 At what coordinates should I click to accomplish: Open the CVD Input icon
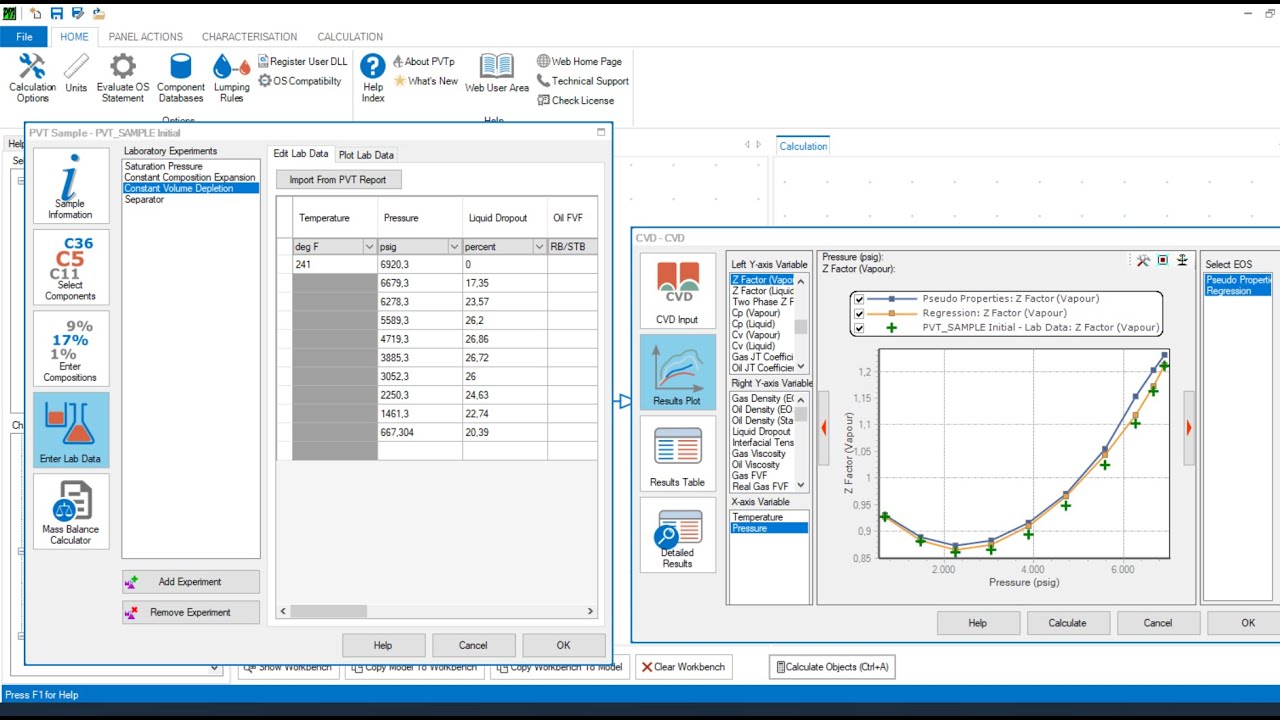coord(677,292)
